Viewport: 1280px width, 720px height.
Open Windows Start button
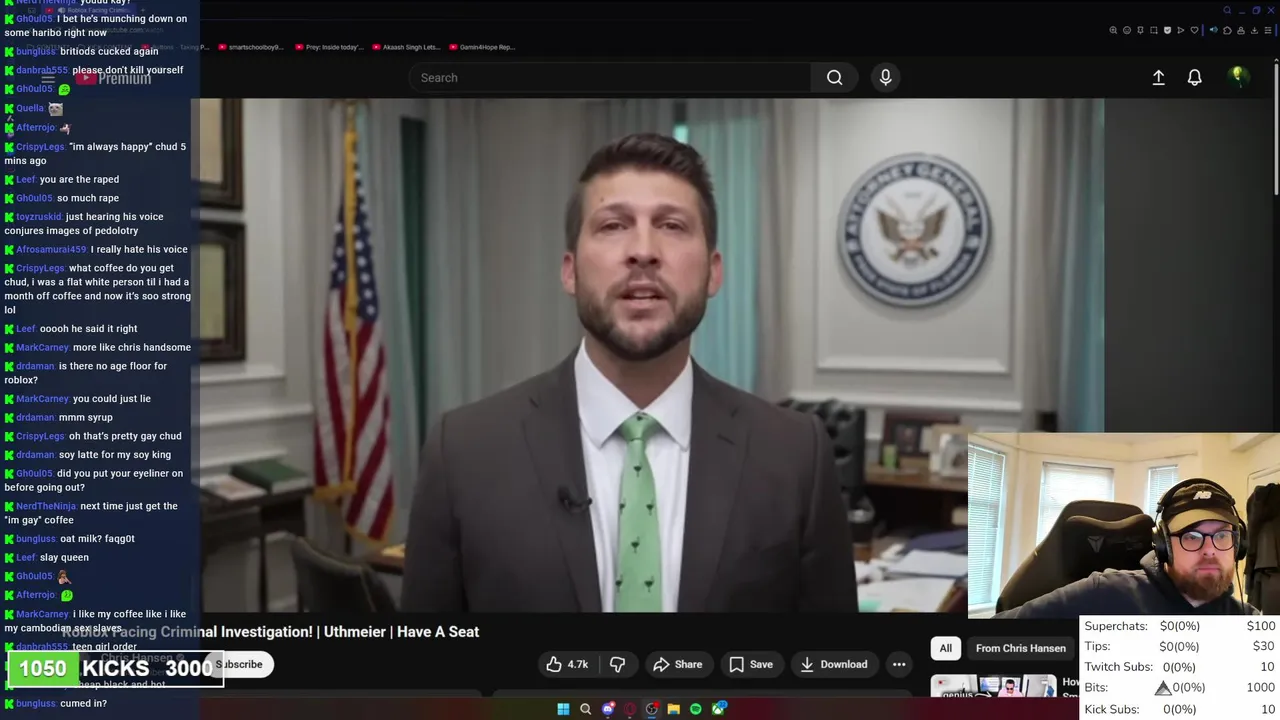[563, 709]
